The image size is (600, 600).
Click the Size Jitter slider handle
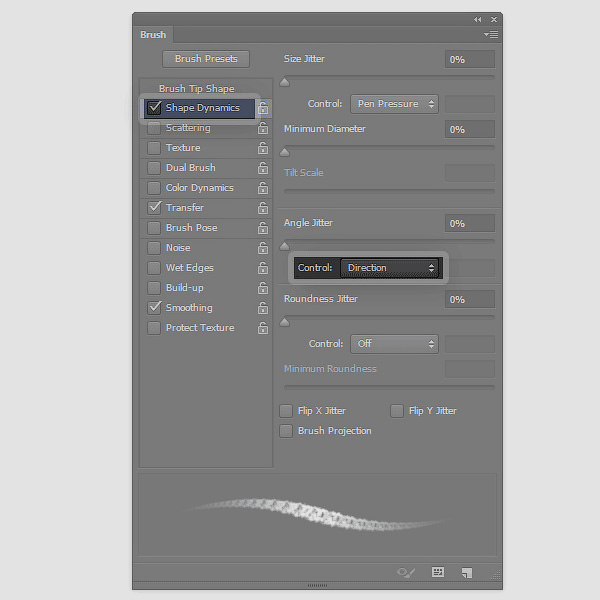pos(284,82)
